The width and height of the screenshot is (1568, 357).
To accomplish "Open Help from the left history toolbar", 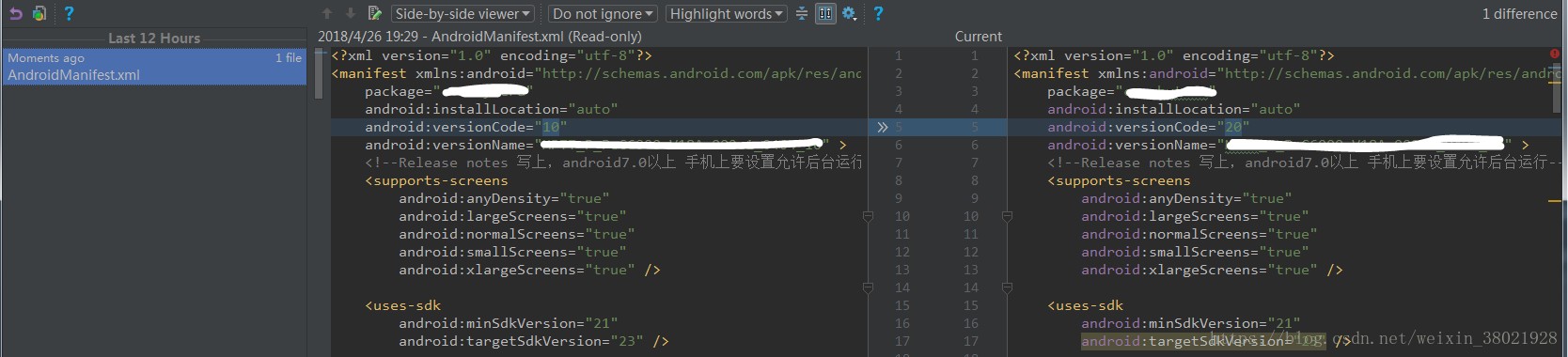I will [x=69, y=13].
